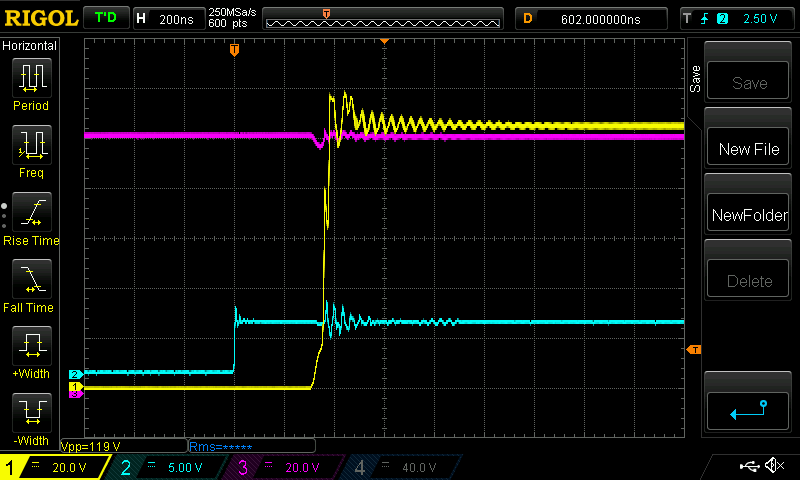The height and width of the screenshot is (480, 800).
Task: Open the Horizontal measurement menu header
Action: 30,46
